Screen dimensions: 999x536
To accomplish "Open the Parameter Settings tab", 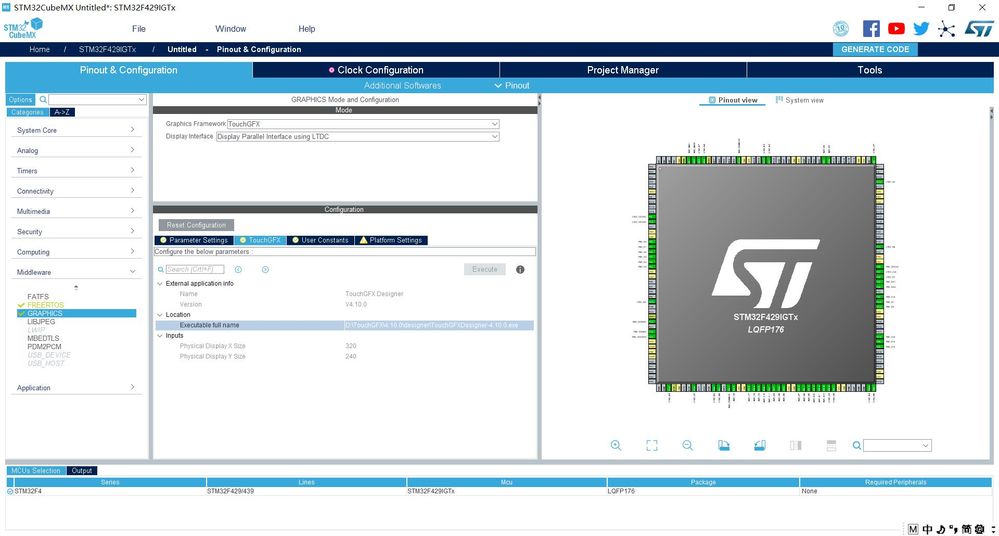I will (x=194, y=240).
